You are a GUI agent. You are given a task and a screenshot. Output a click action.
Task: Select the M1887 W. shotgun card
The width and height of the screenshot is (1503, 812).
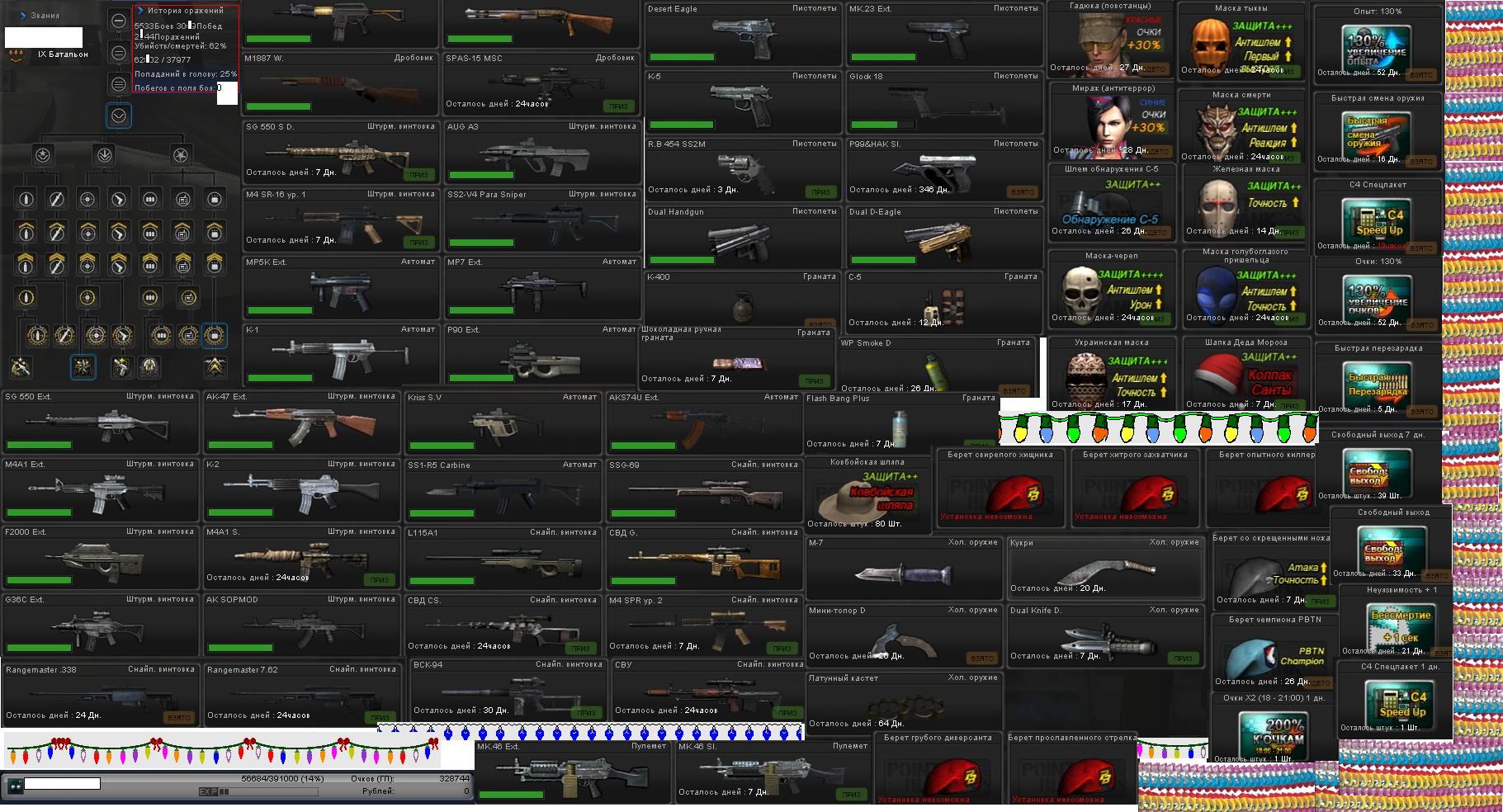(340, 84)
